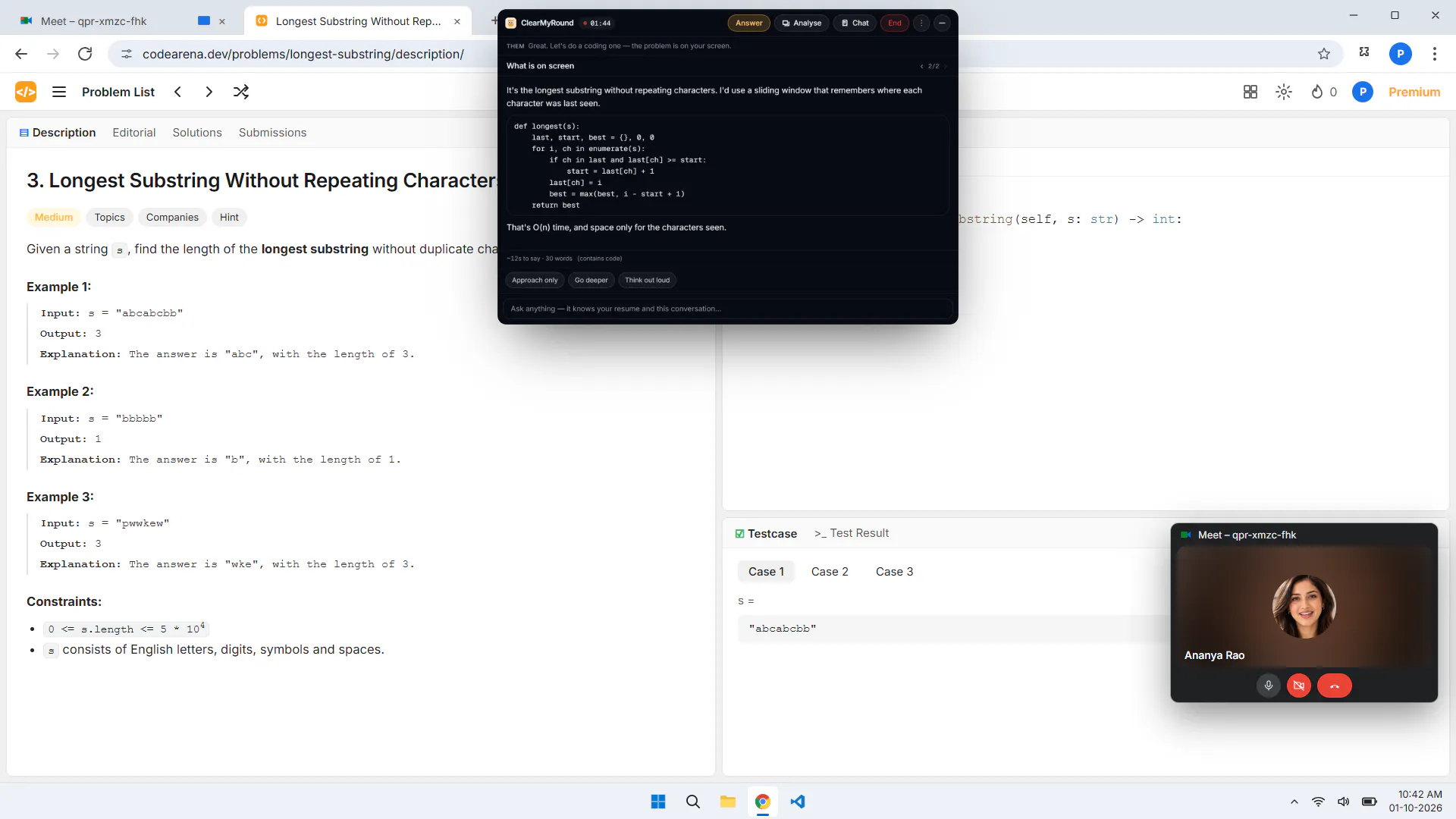The image size is (1456, 819).
Task: Switch to the Solutions tab
Action: click(197, 133)
